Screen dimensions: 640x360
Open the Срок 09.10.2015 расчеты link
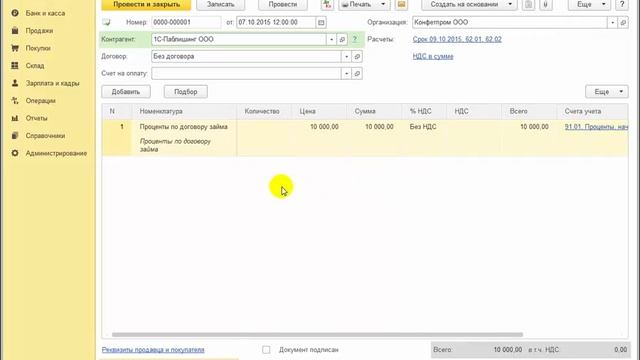457,40
